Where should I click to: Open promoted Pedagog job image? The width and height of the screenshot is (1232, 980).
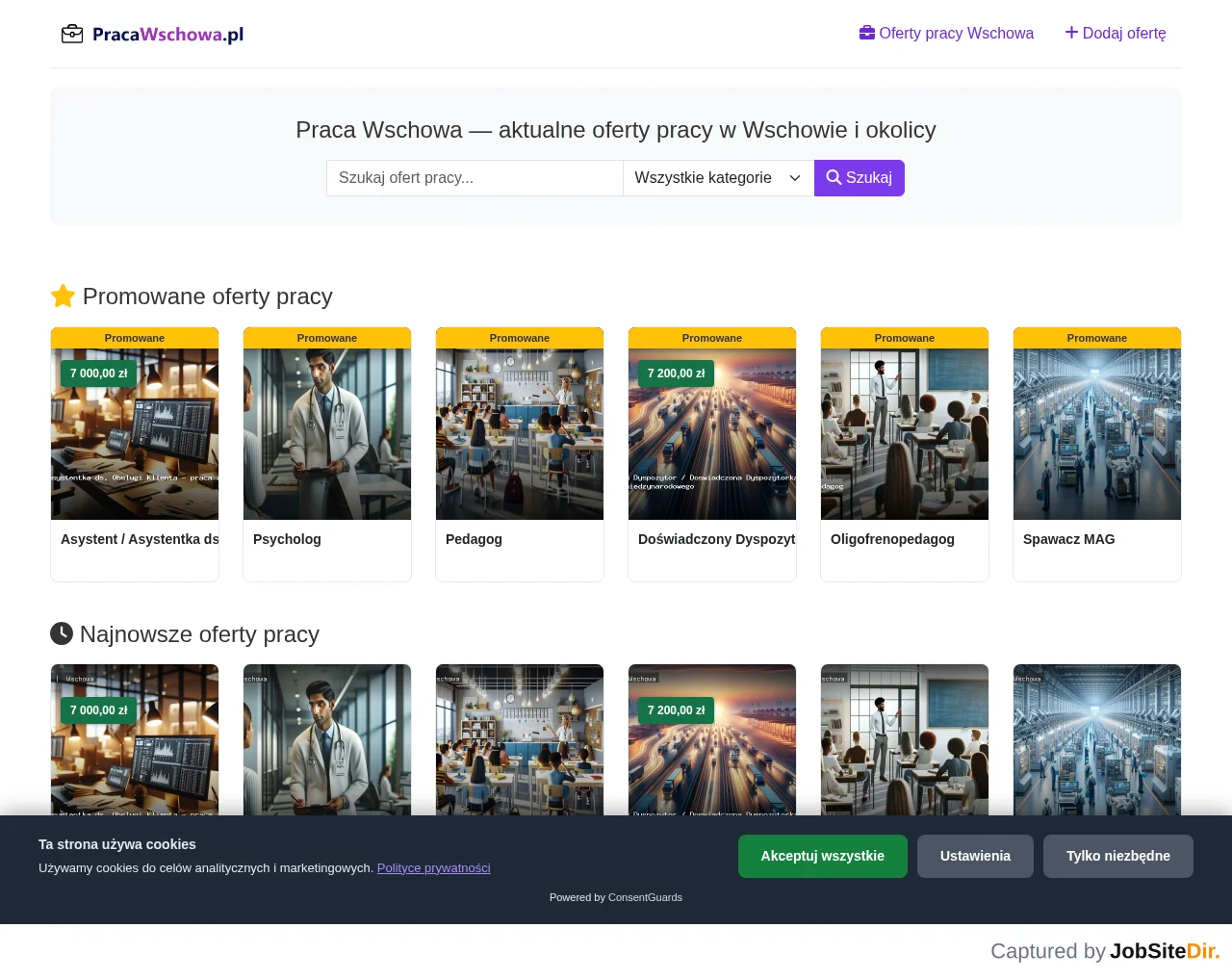click(x=520, y=434)
